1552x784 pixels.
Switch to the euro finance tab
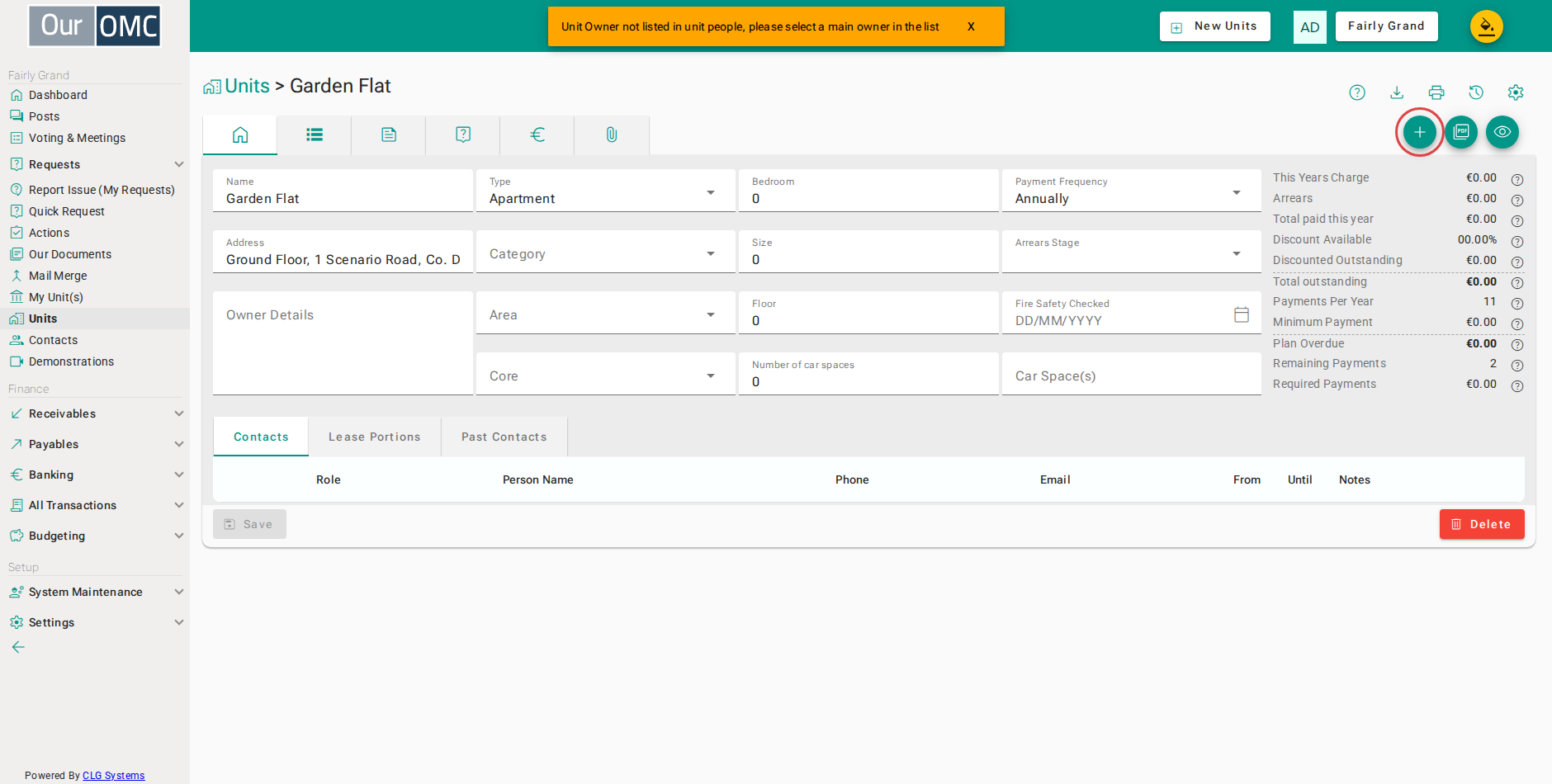537,135
